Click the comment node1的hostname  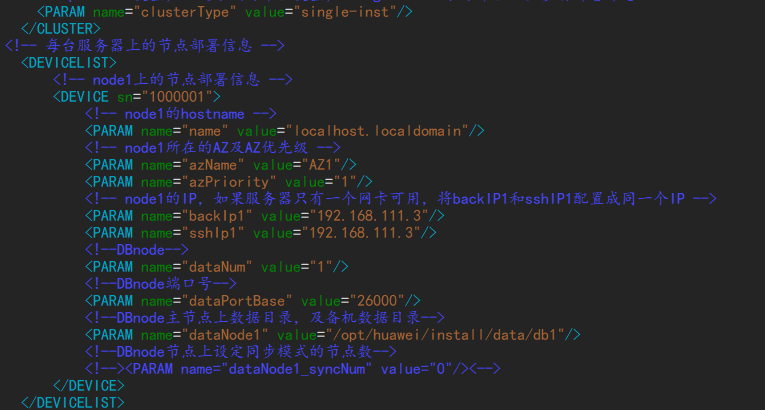(181, 114)
